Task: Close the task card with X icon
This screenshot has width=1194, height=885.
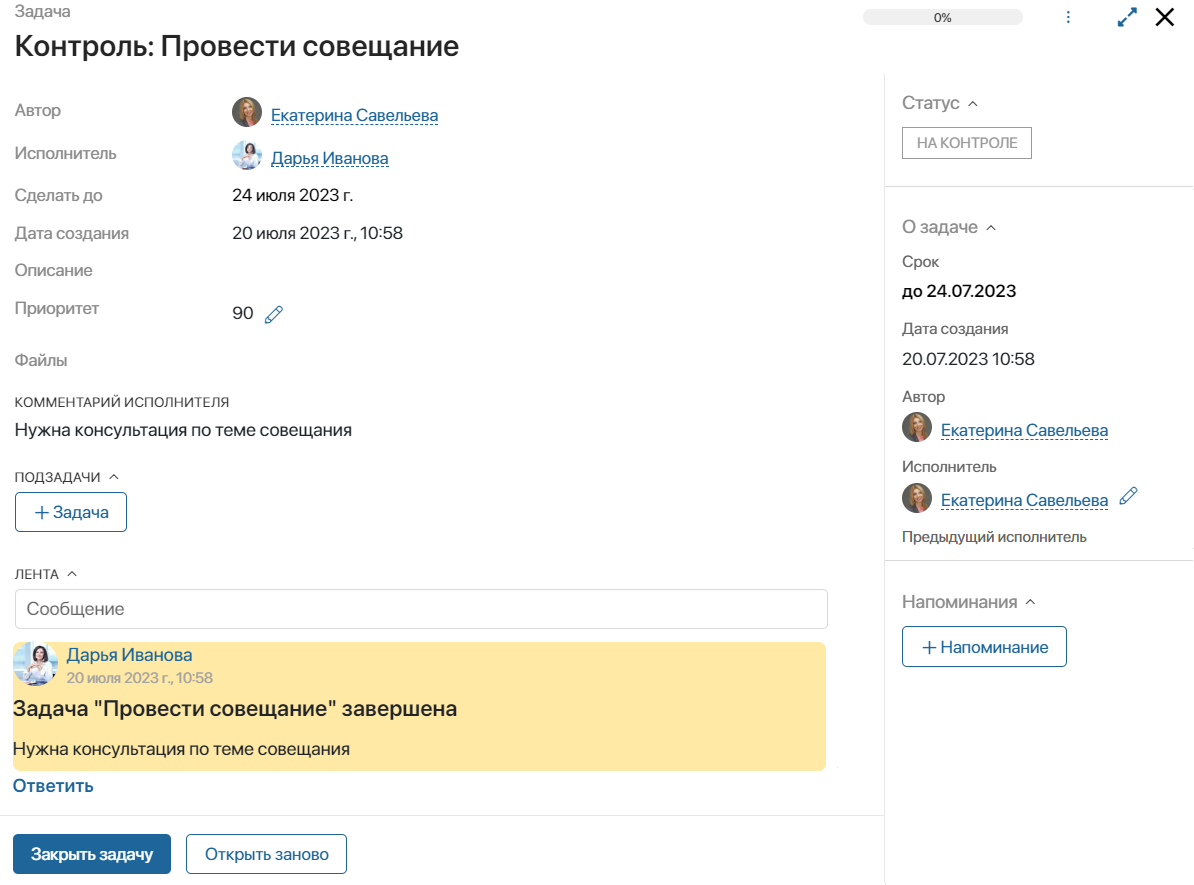Action: 1165,17
